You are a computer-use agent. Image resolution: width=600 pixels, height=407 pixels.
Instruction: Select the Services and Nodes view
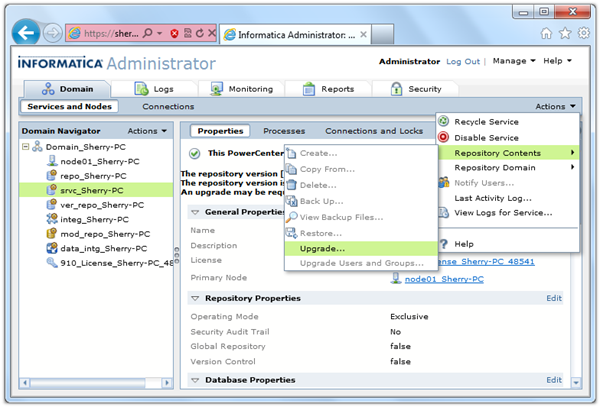(x=69, y=106)
